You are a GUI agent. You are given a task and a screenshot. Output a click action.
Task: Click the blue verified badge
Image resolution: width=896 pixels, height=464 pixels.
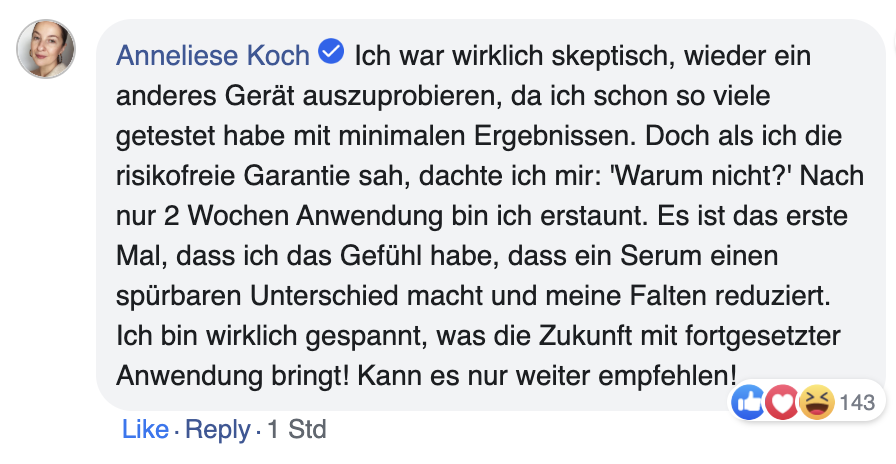pyautogui.click(x=331, y=51)
